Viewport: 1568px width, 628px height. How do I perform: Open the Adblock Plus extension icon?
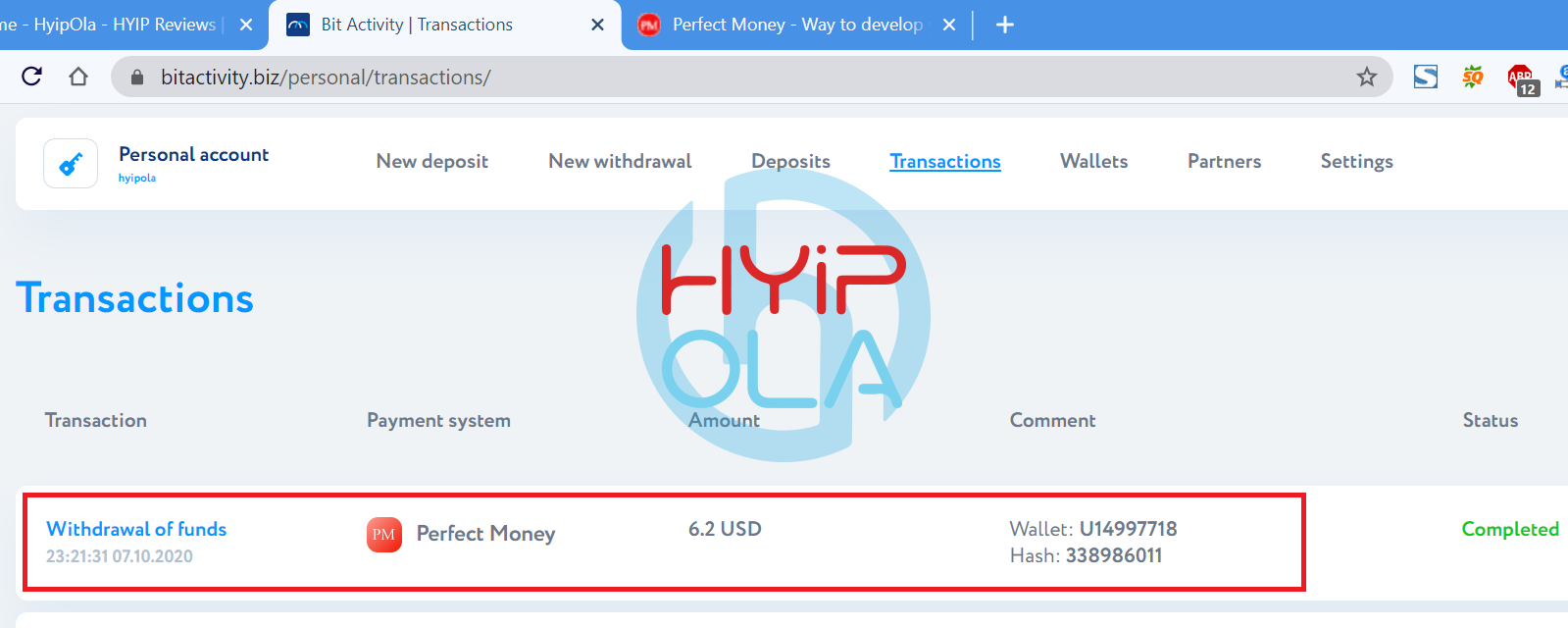(x=1522, y=78)
